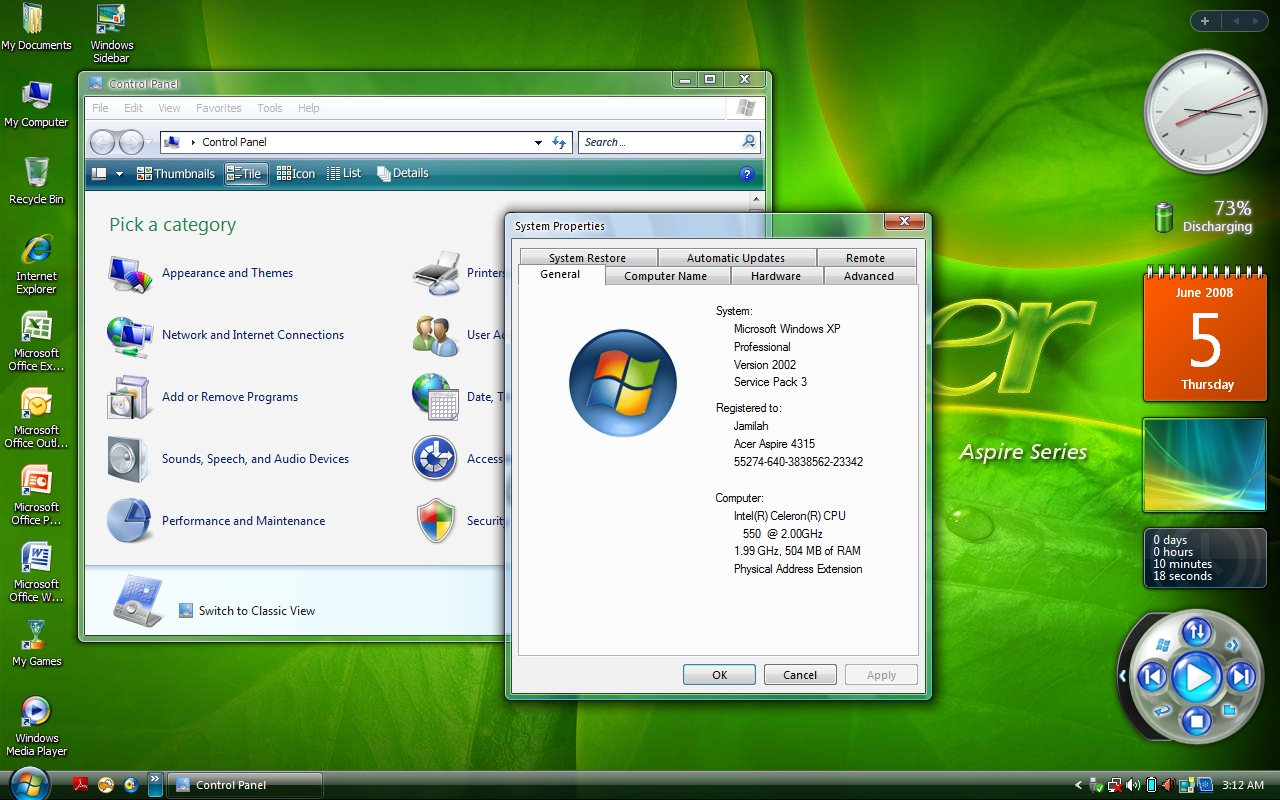Show hidden tray icons arrow

point(1079,785)
